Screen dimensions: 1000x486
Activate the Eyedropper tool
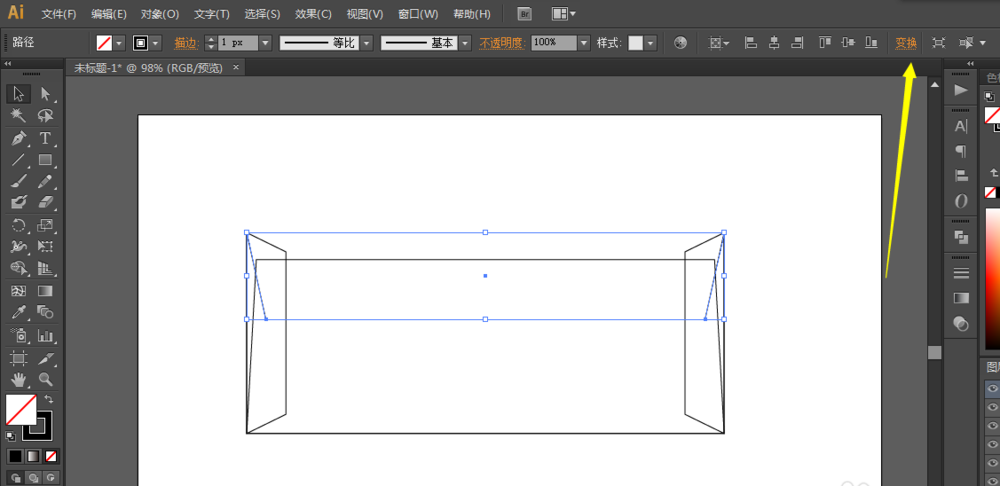click(18, 313)
